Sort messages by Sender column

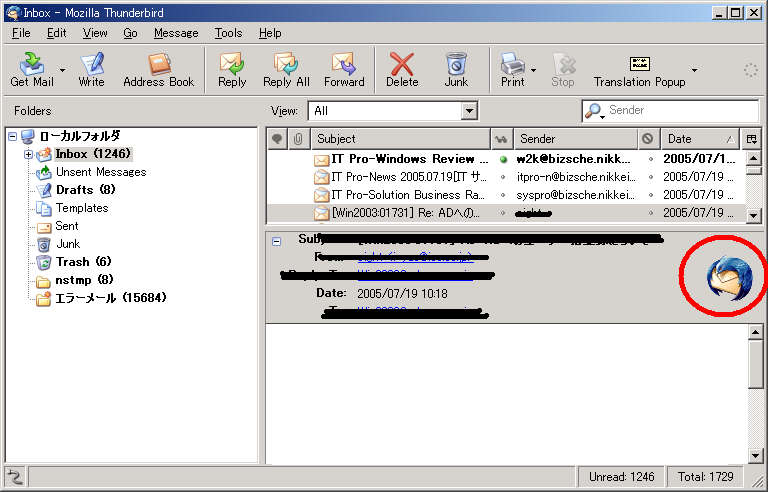click(576, 139)
